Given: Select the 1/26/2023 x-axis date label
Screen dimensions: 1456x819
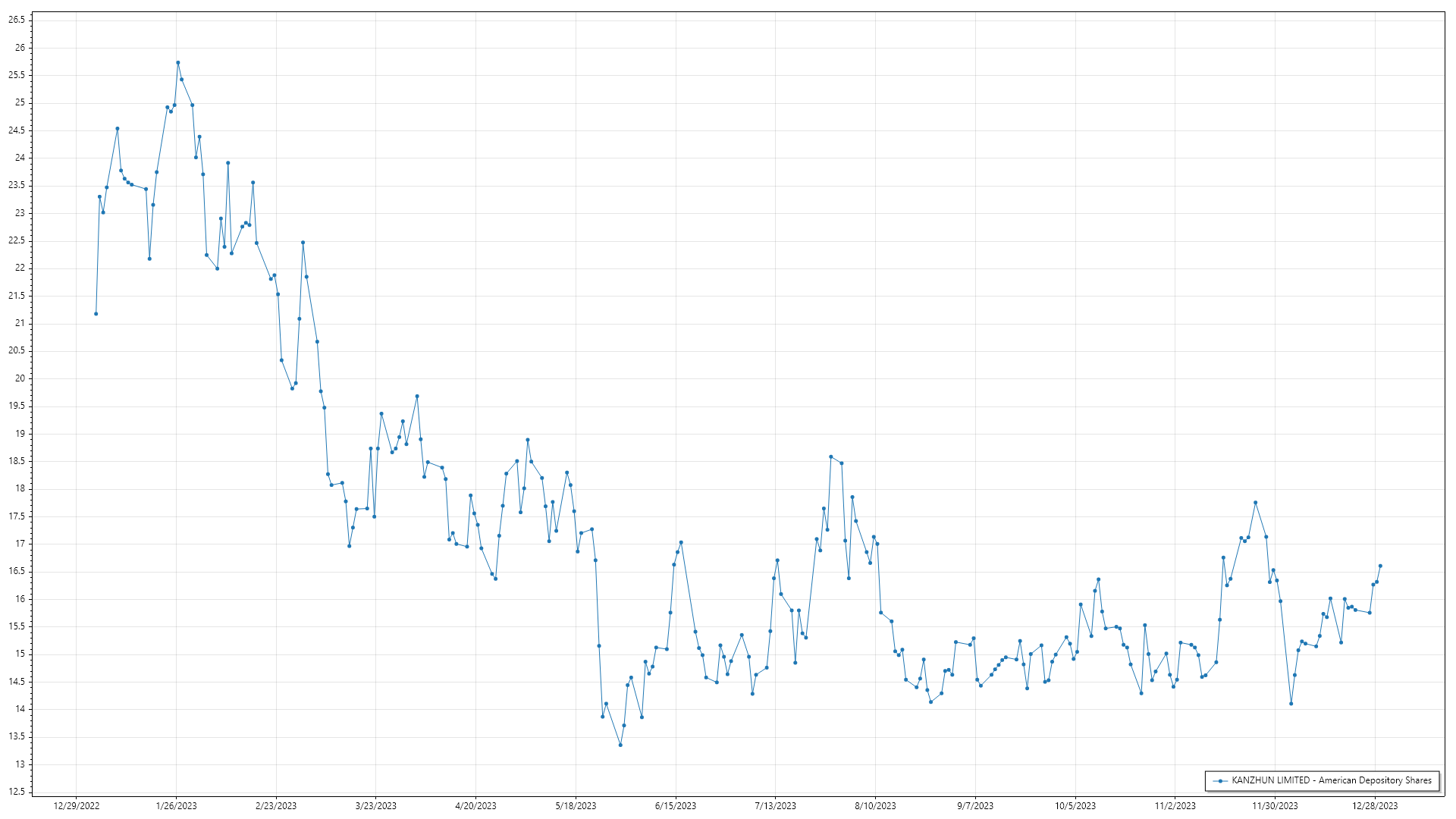Looking at the screenshot, I should pyautogui.click(x=176, y=806).
